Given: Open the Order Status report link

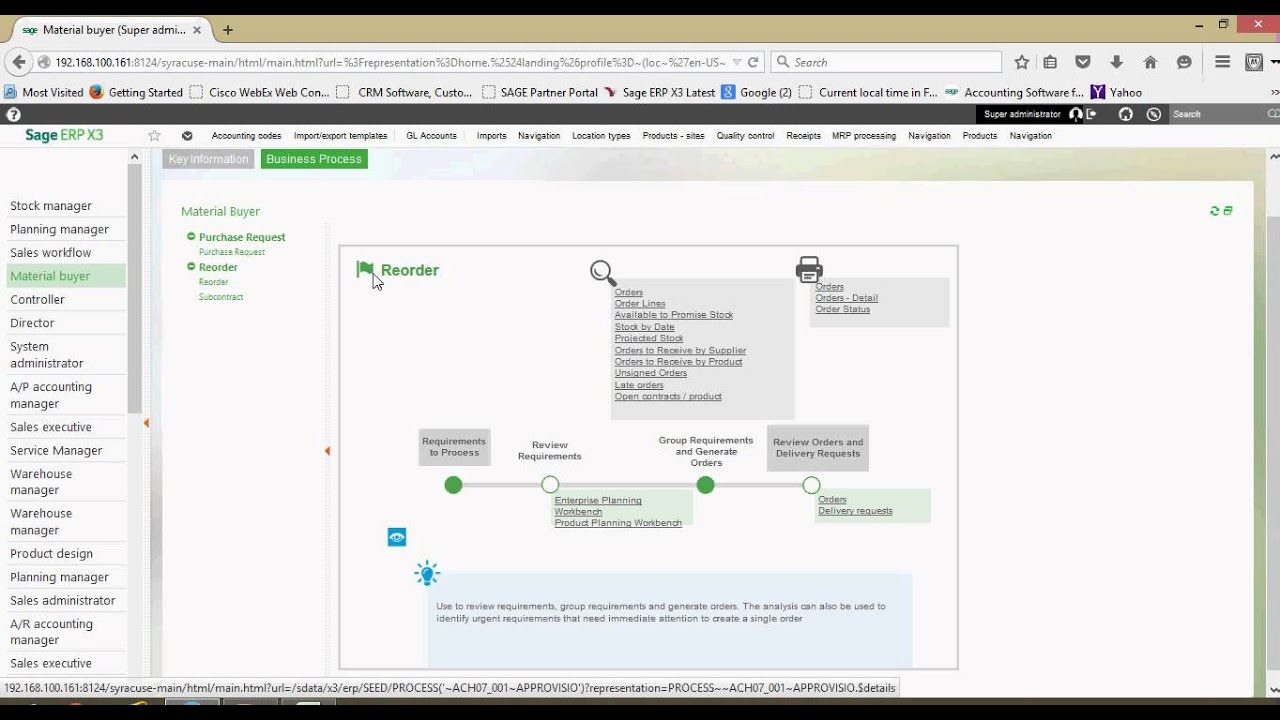Looking at the screenshot, I should pos(842,309).
